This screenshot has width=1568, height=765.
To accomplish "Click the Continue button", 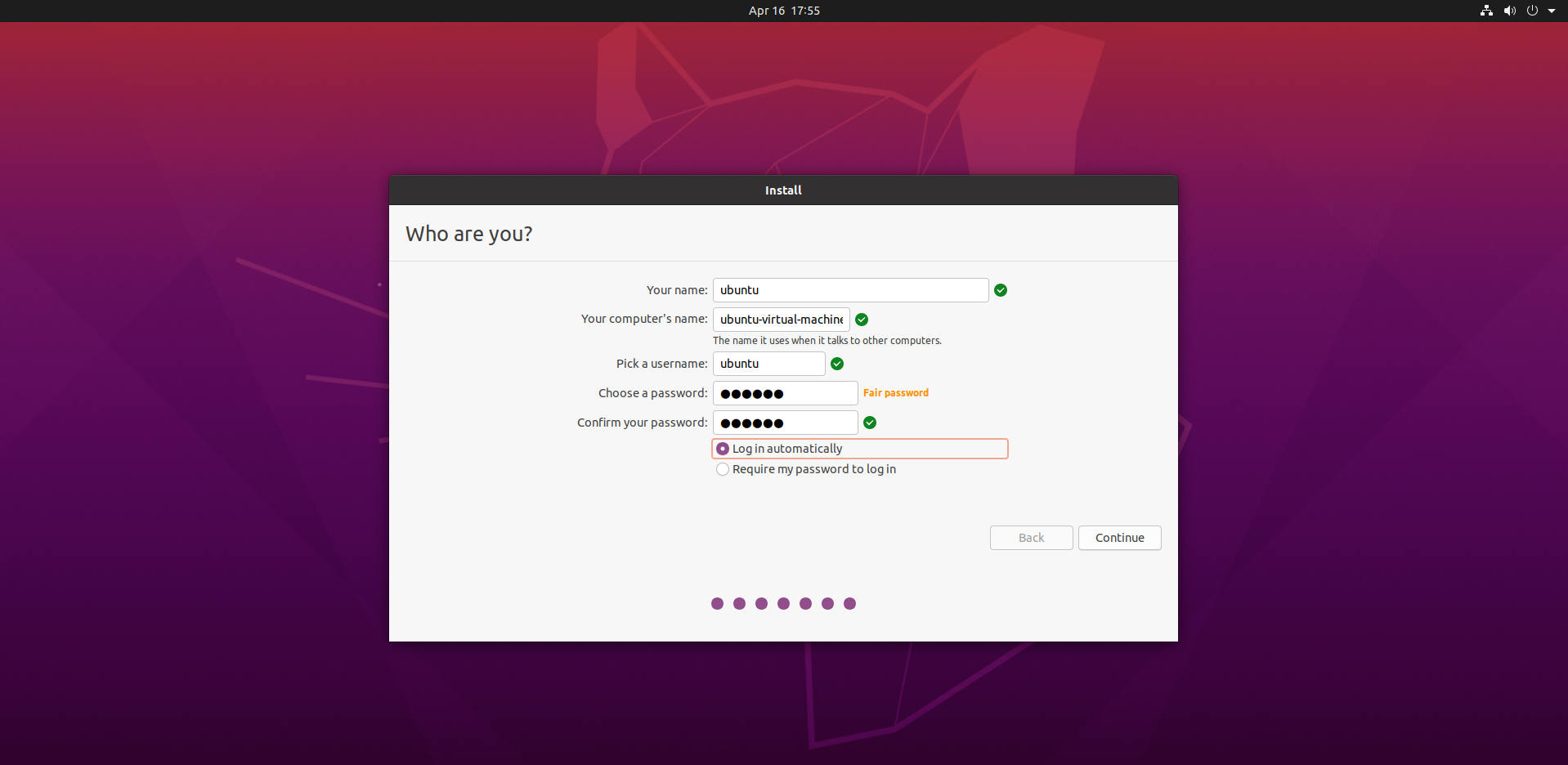I will (1120, 538).
